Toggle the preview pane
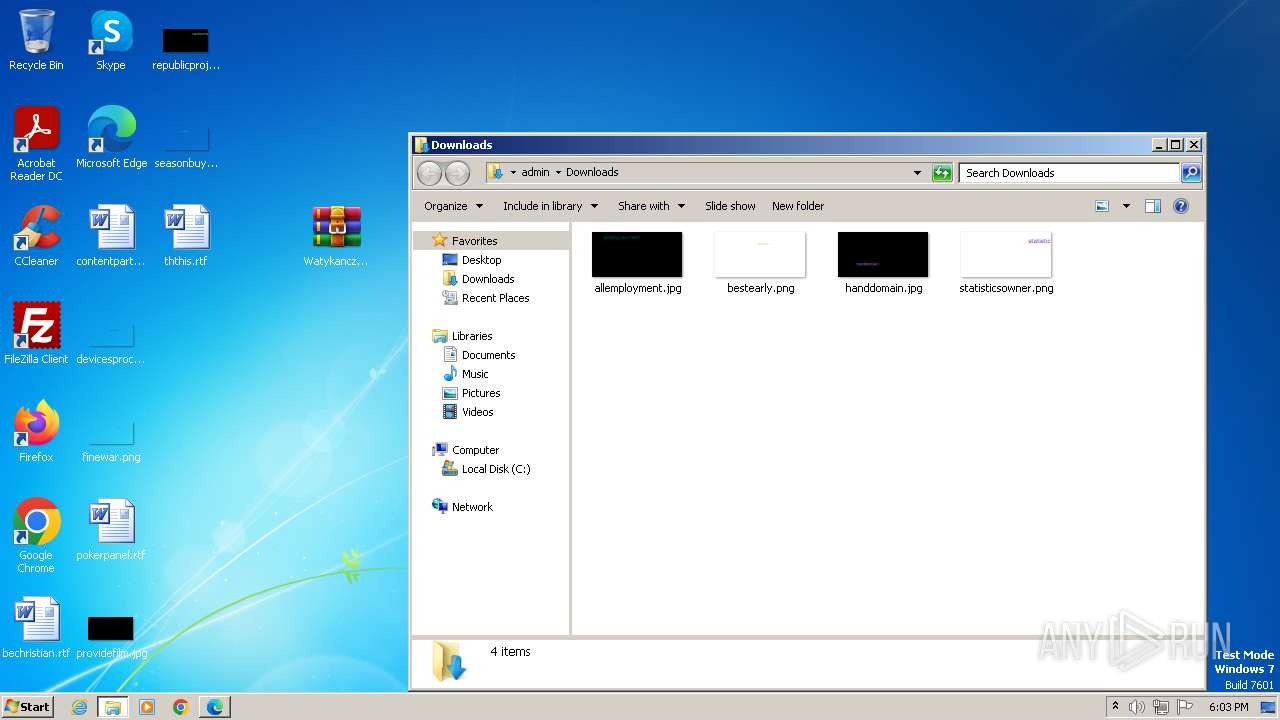The width and height of the screenshot is (1280, 720). [x=1153, y=206]
